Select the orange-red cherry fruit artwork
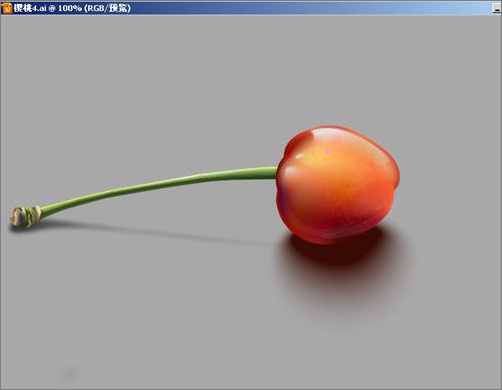502x390 pixels. coord(338,185)
